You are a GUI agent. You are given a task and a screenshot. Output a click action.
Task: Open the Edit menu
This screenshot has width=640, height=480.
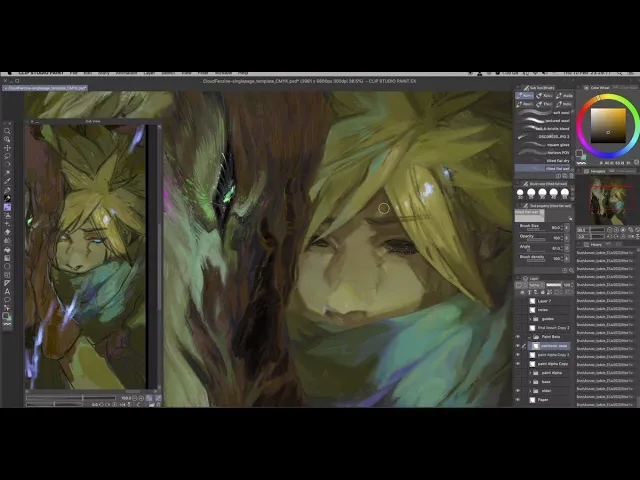(88, 73)
